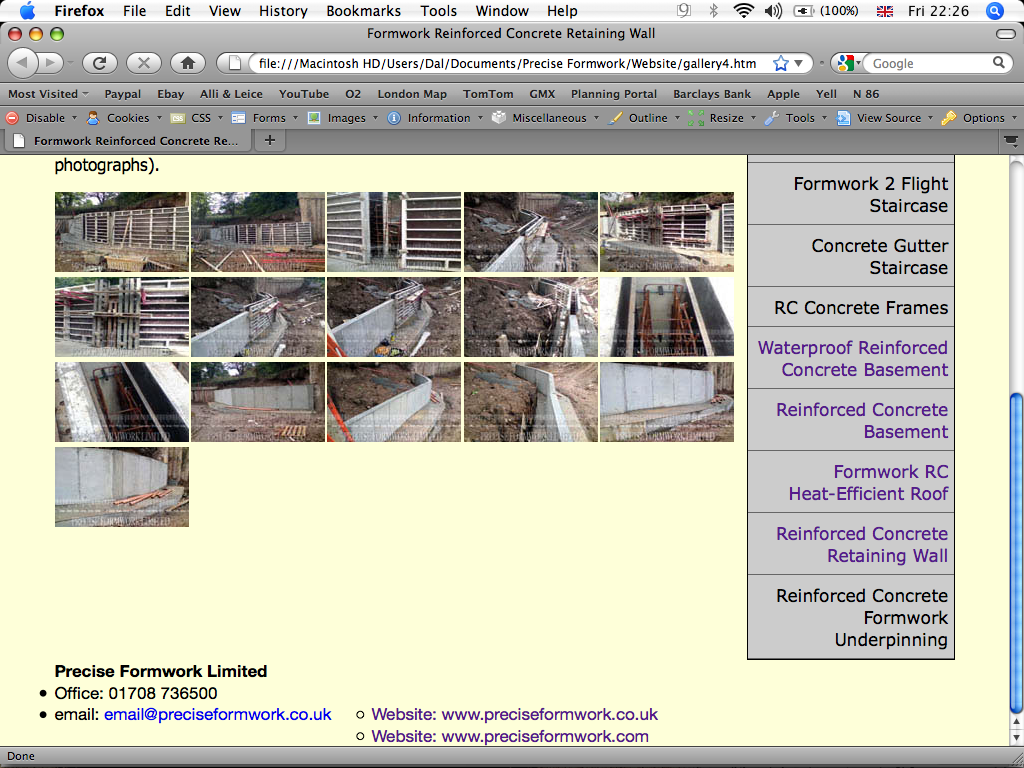This screenshot has height=768, width=1024.
Task: Open the Edit menu
Action: pyautogui.click(x=178, y=11)
